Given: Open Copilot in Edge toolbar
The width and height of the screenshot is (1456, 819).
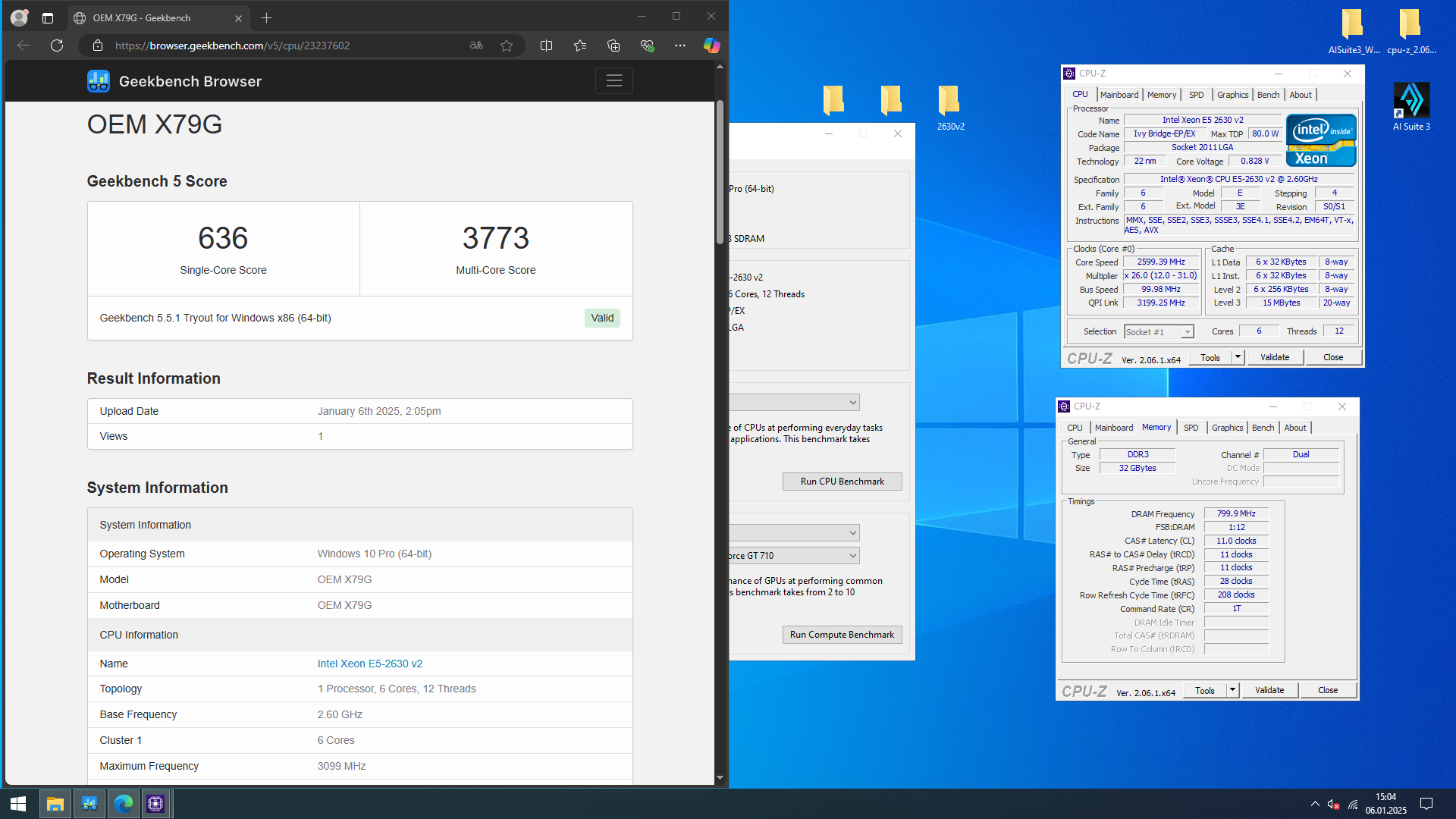Looking at the screenshot, I should (x=711, y=45).
